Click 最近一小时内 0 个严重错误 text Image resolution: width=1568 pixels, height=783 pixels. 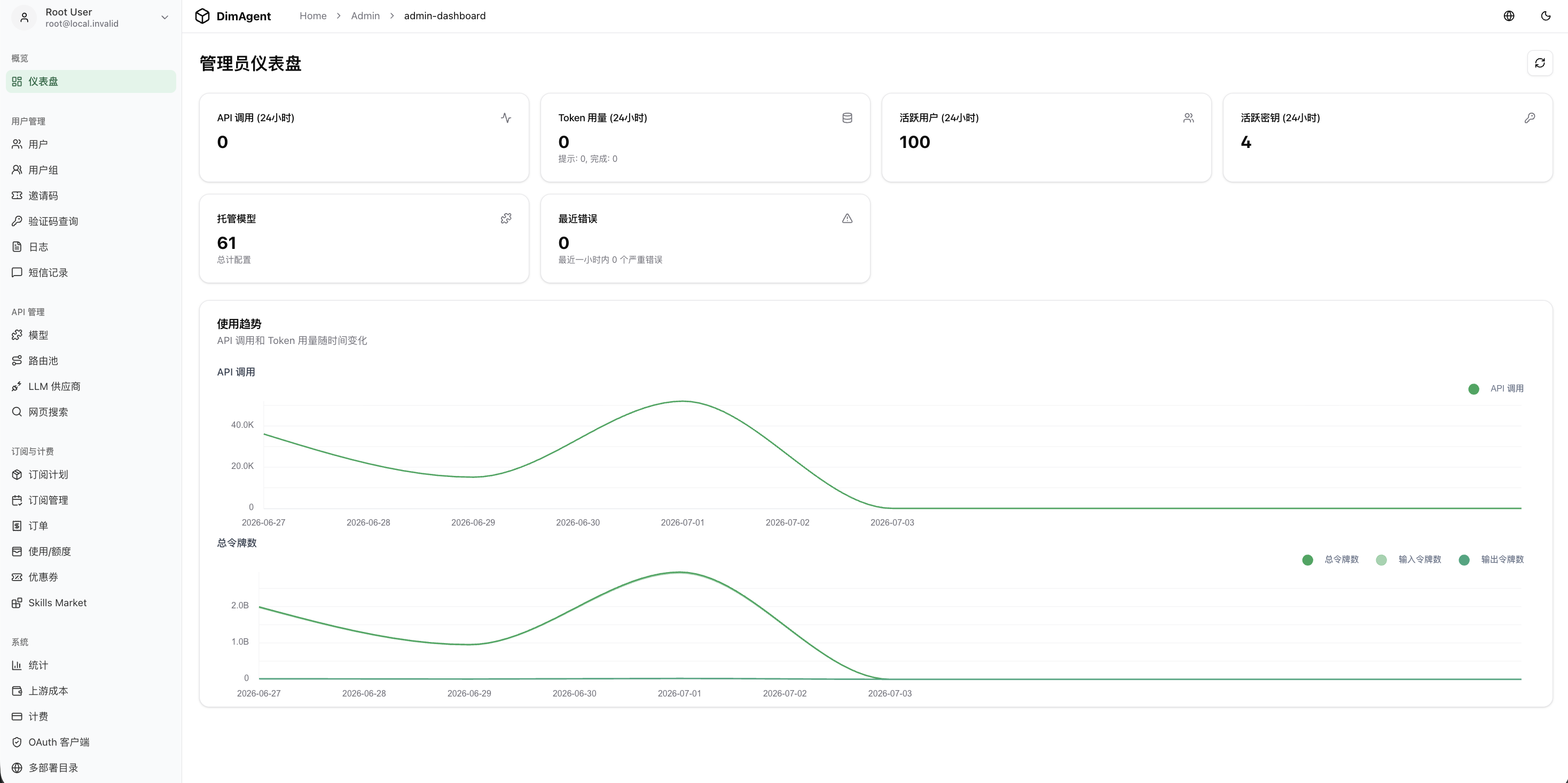pos(610,260)
